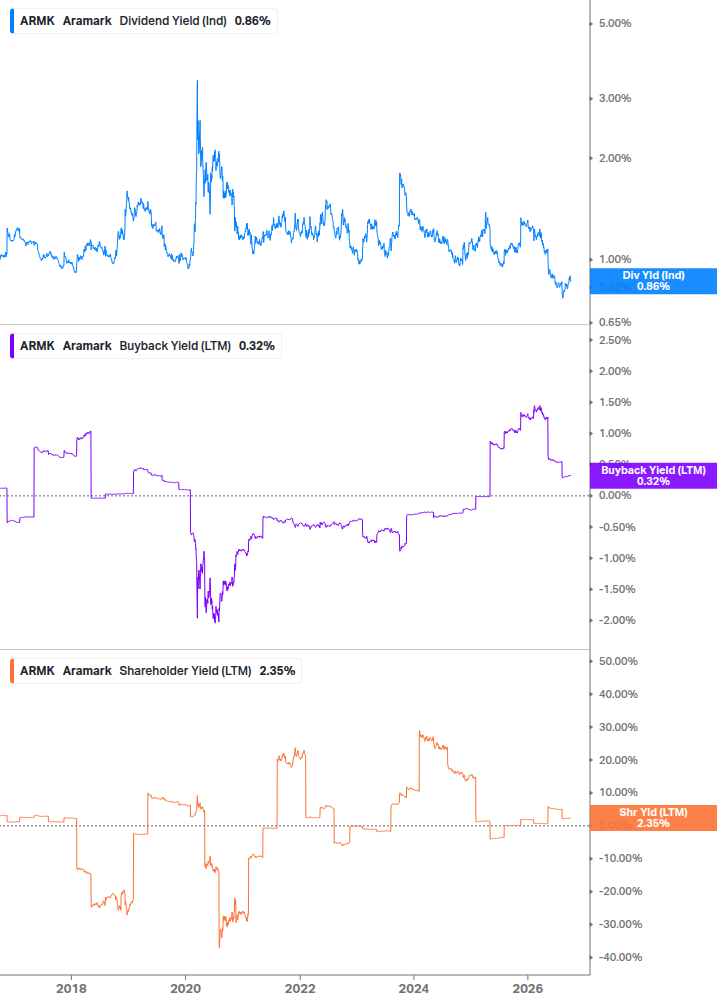Click the -20.00% tick on shareholder yield axis
The width and height of the screenshot is (717, 1005).
(x=620, y=892)
